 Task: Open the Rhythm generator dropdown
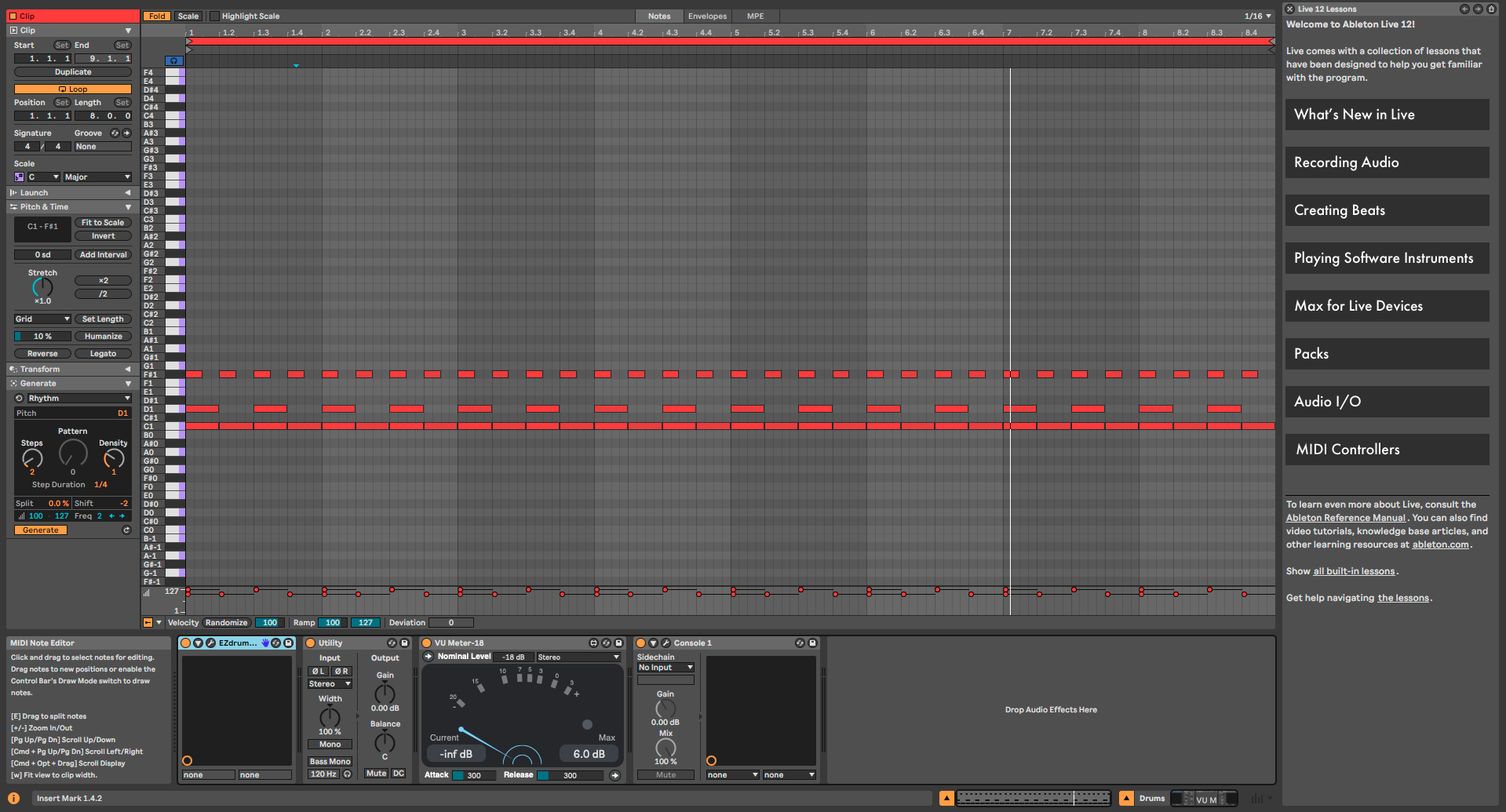pyautogui.click(x=78, y=399)
